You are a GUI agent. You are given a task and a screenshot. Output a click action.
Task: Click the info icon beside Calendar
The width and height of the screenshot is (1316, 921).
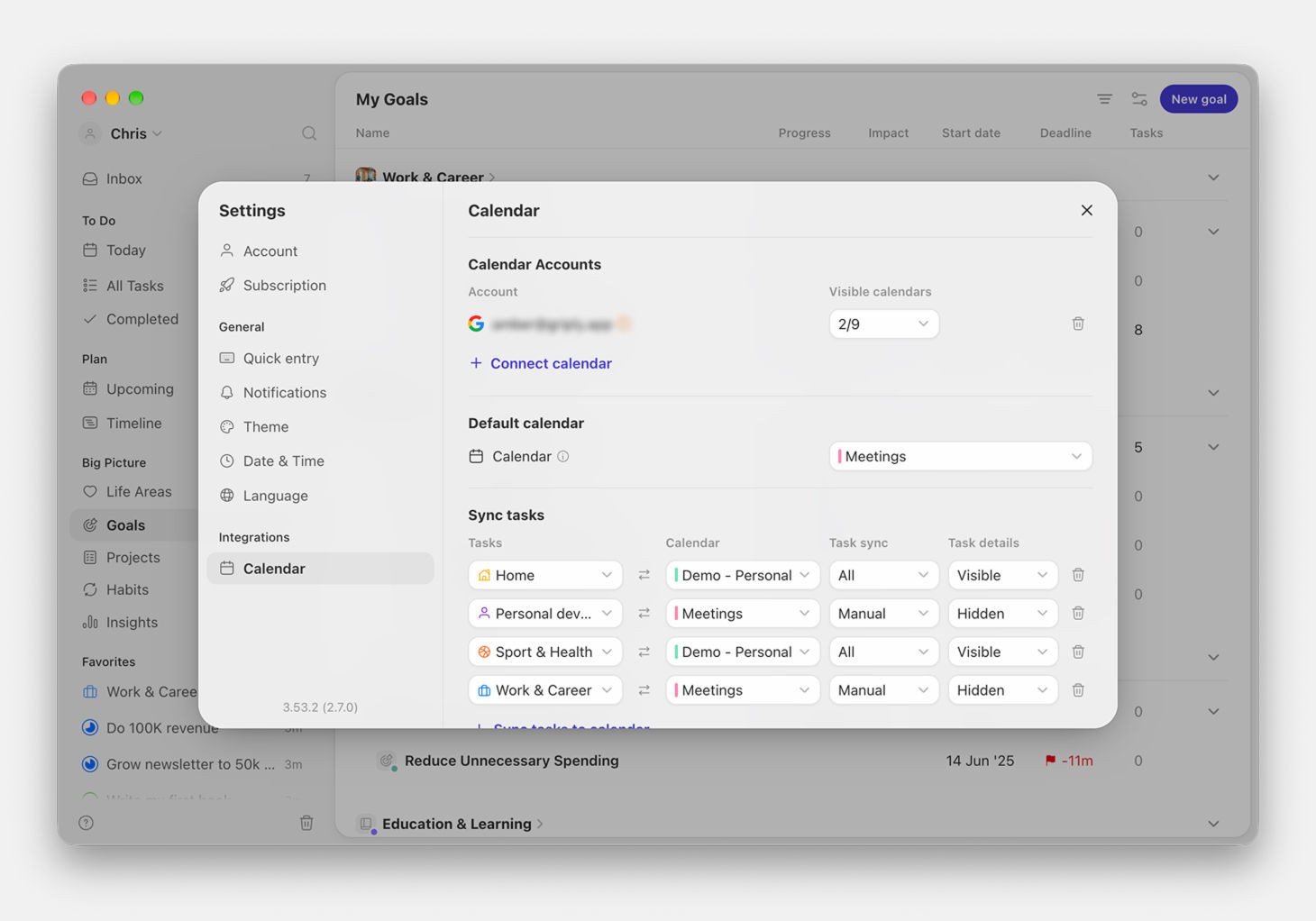point(563,457)
